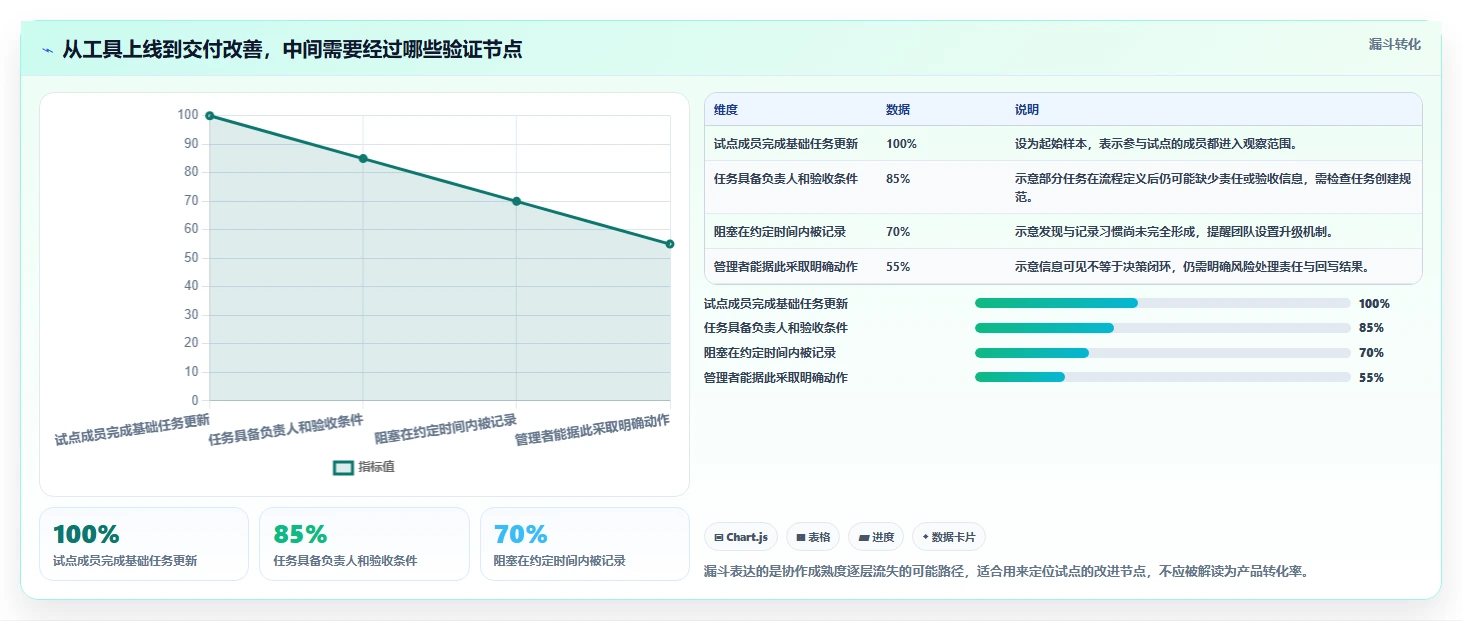Click the Chart.js tag chip
The image size is (1462, 621).
click(741, 537)
